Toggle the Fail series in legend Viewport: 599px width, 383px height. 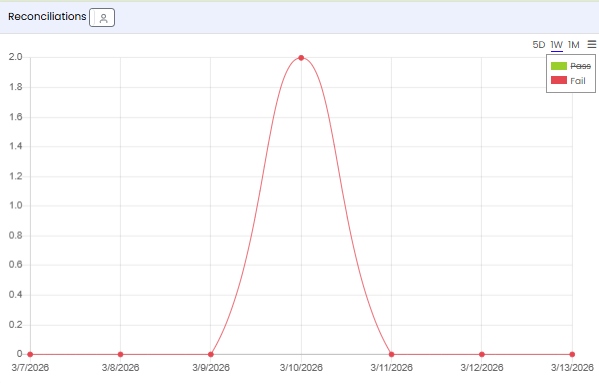578,81
